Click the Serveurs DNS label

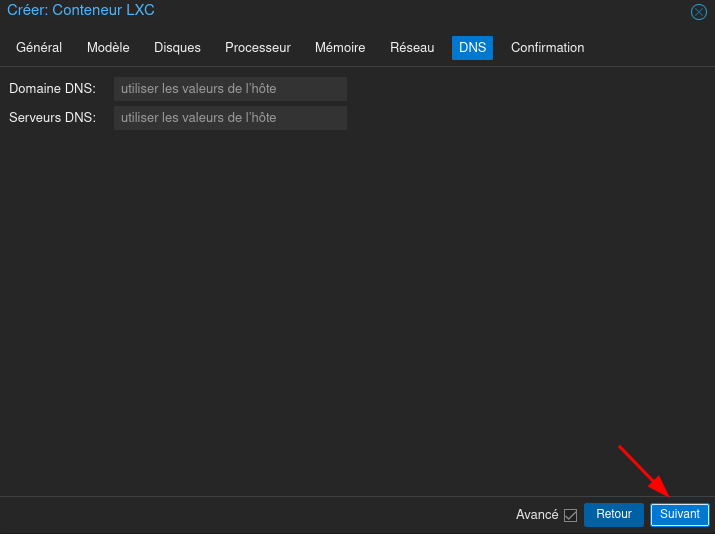(x=52, y=118)
